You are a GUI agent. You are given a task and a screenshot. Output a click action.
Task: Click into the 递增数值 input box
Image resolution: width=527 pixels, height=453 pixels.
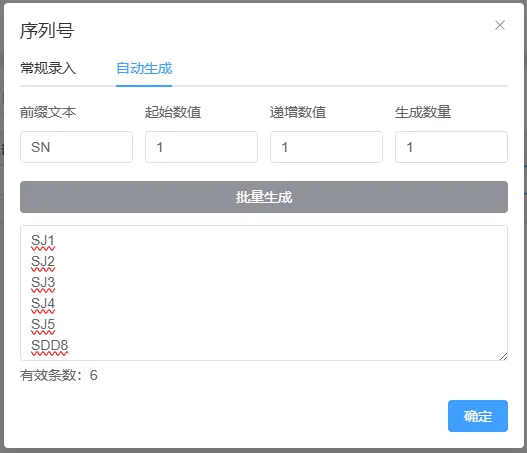tap(326, 147)
